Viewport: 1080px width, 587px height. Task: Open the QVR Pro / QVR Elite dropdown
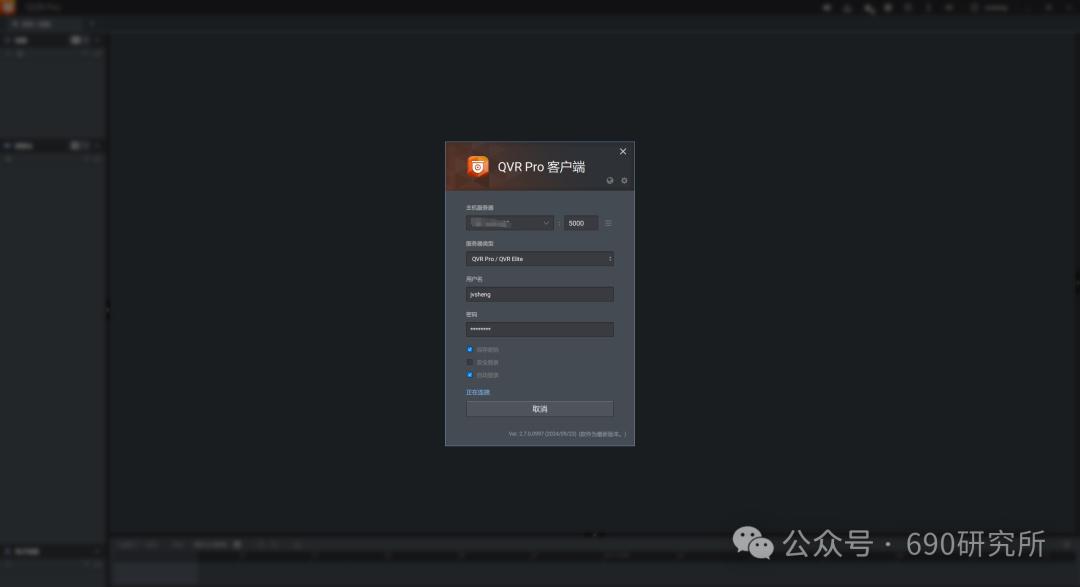point(539,259)
